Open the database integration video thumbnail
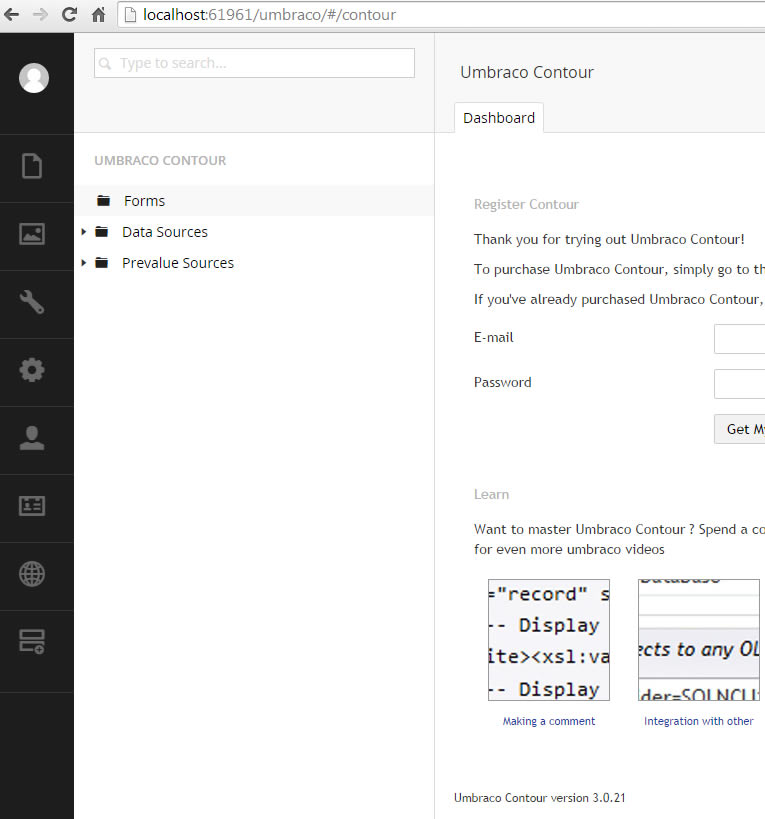The height and width of the screenshot is (819, 765). pyautogui.click(x=699, y=640)
